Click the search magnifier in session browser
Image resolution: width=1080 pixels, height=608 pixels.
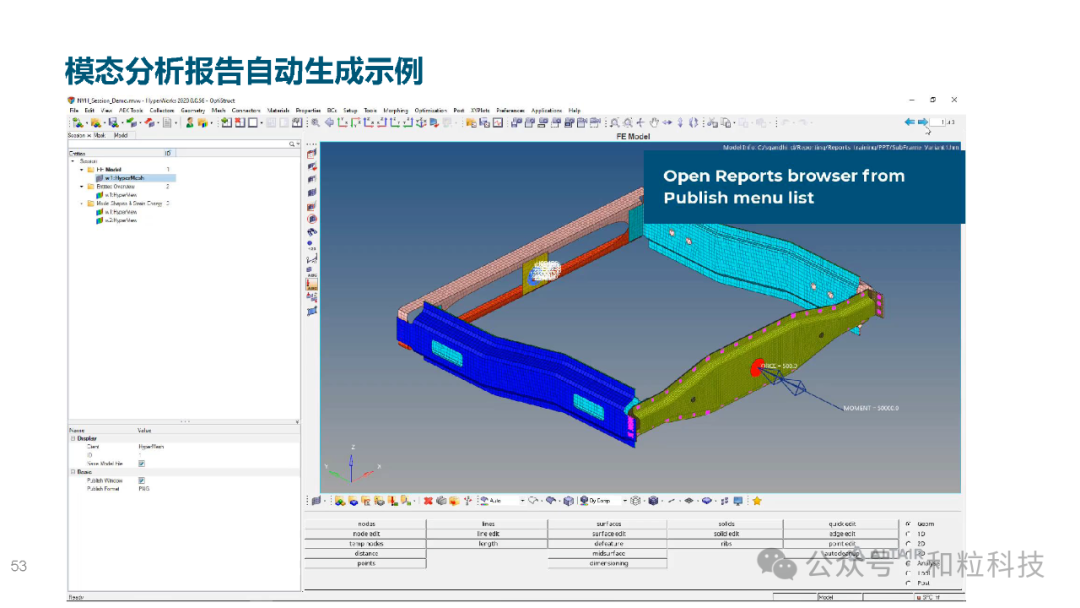click(292, 144)
